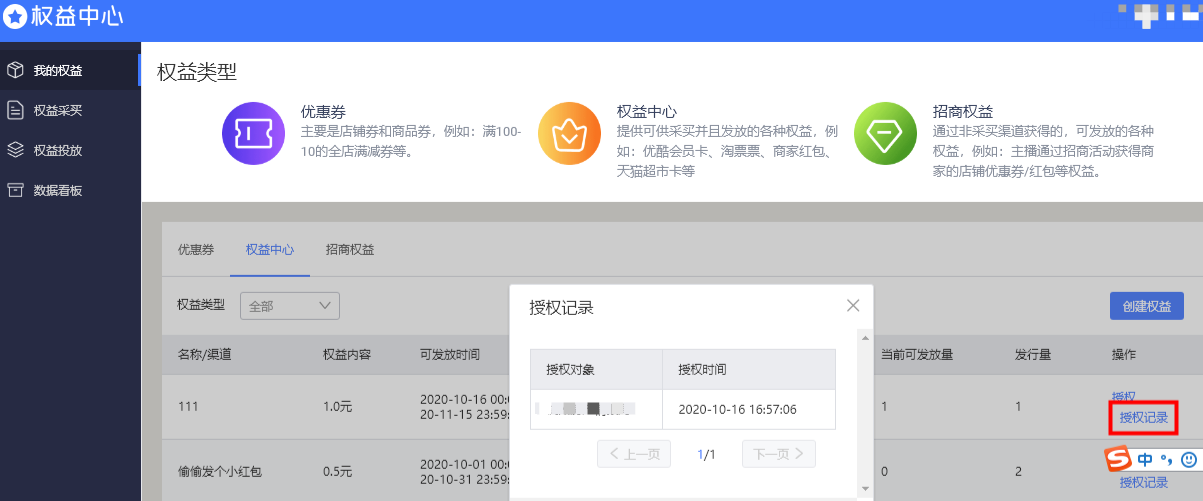
Task: Click the 名称/渠道 column header
Action: tap(204, 355)
